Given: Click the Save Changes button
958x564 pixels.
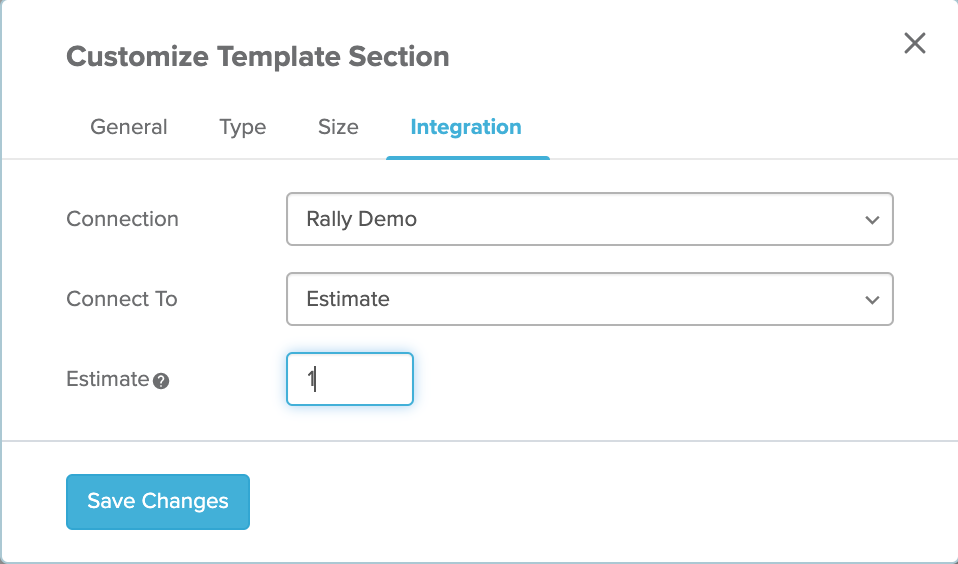Looking at the screenshot, I should click(x=158, y=502).
